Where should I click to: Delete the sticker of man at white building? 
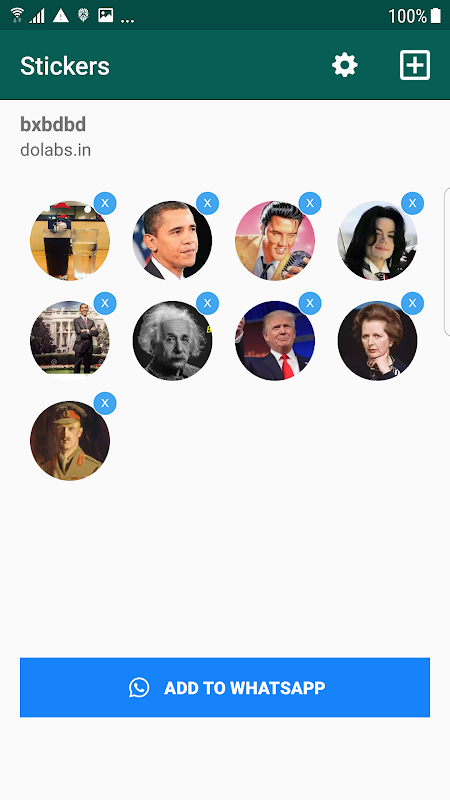click(105, 303)
